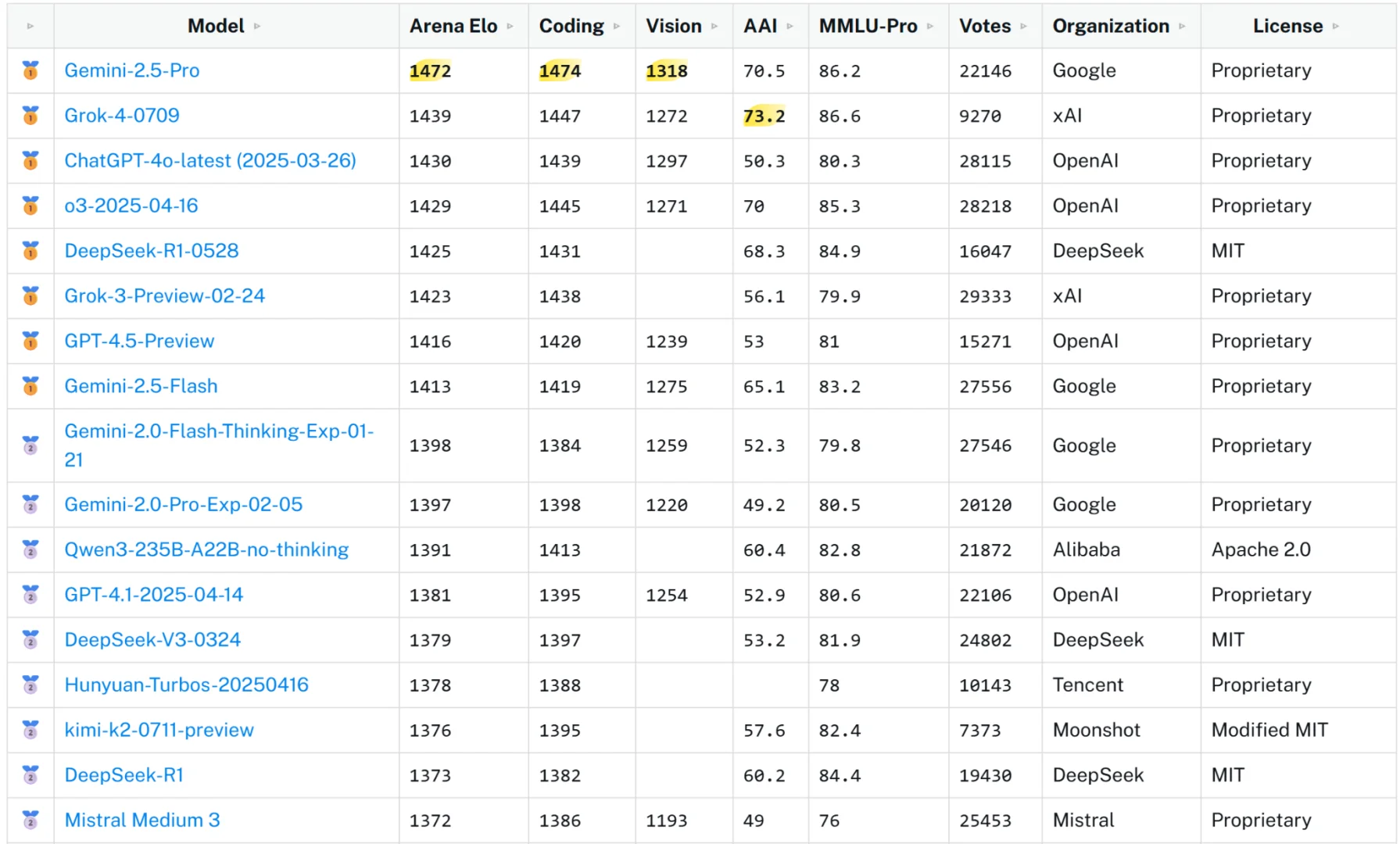This screenshot has height=844, width=1400.
Task: Click the License column header
Action: click(1287, 27)
